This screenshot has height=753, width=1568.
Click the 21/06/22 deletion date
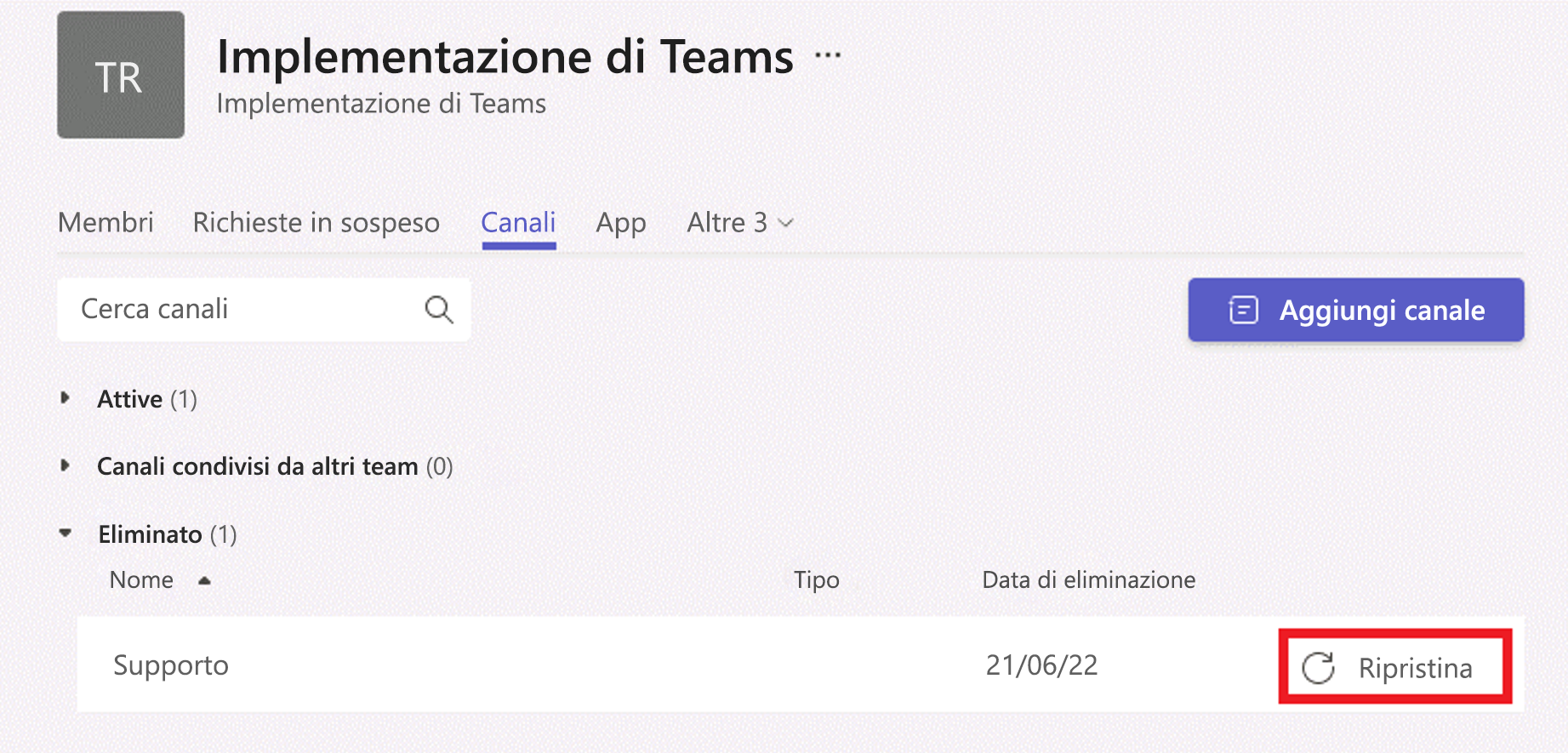tap(1041, 665)
